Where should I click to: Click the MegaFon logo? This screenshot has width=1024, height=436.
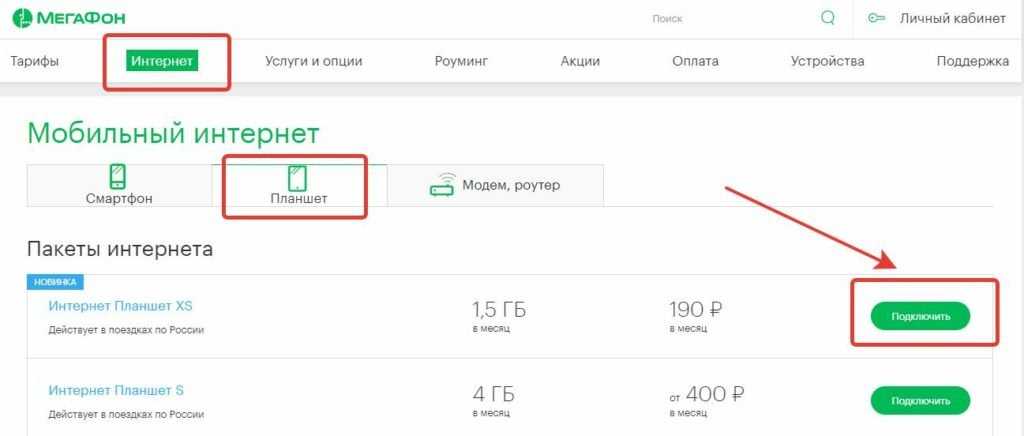[x=69, y=18]
